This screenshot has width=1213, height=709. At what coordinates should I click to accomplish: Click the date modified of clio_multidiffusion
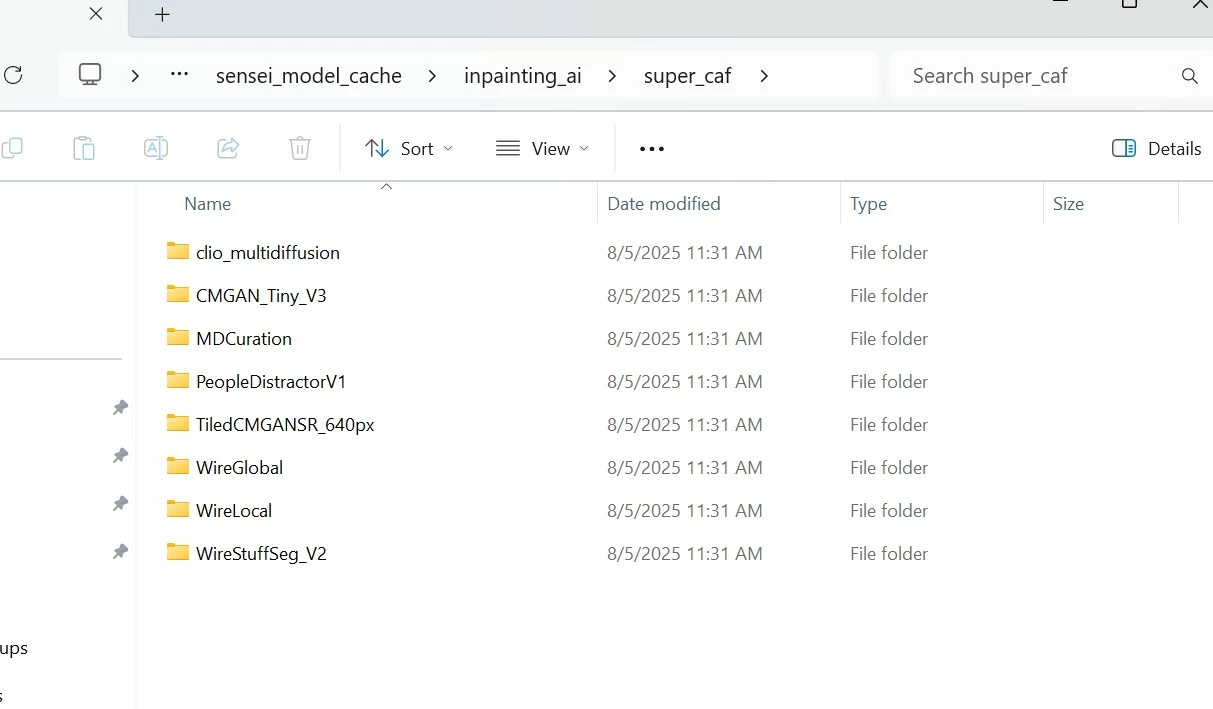pyautogui.click(x=685, y=253)
